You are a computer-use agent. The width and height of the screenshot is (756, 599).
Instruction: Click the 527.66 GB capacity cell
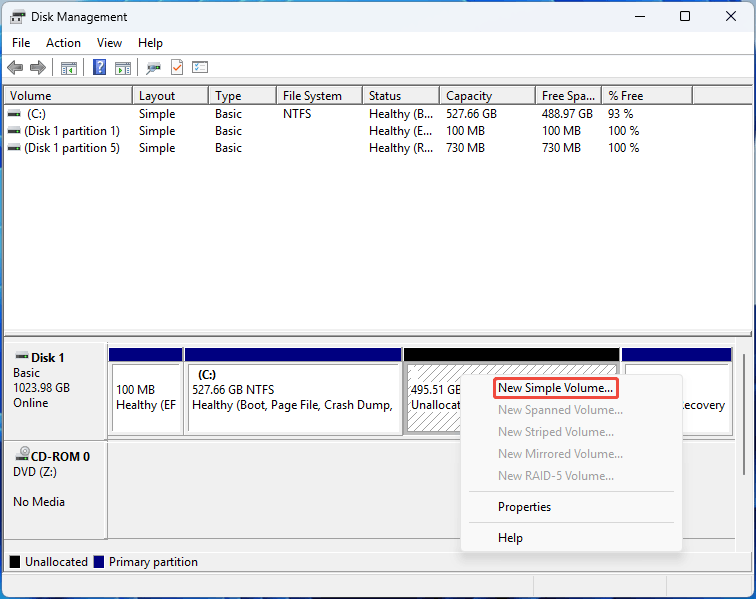471,114
